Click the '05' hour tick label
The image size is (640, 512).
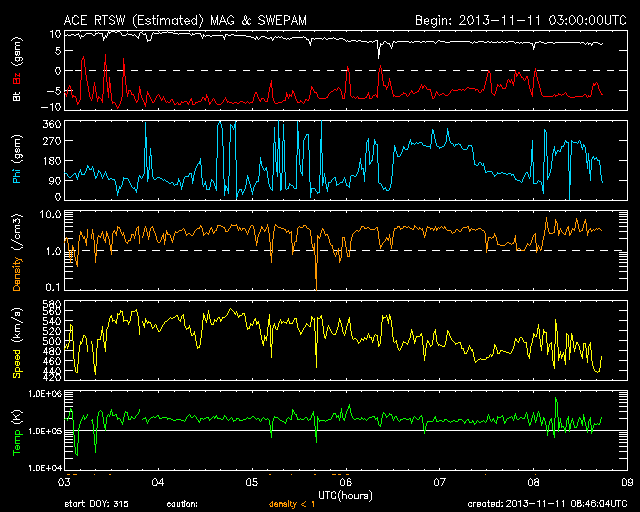tap(252, 483)
